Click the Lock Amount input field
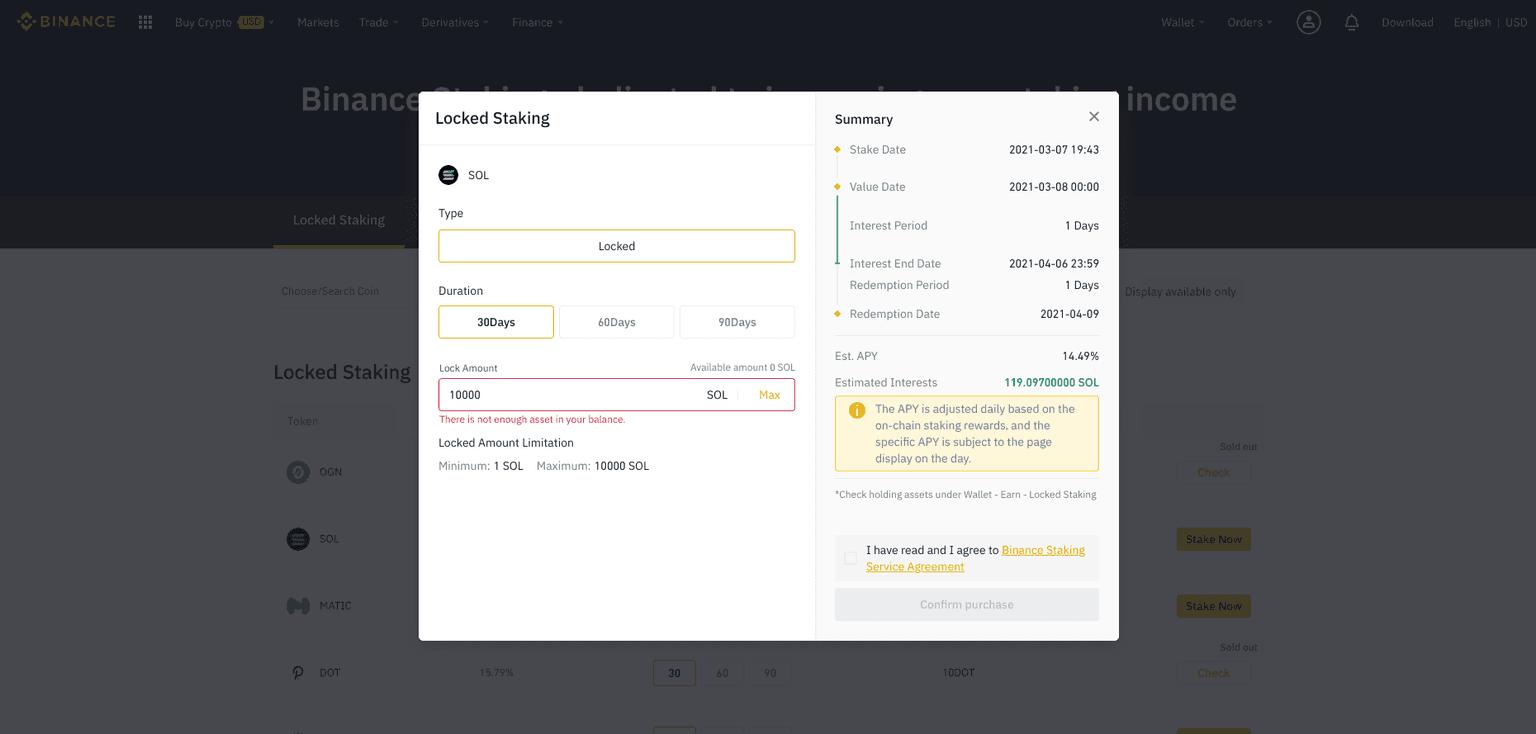Viewport: 1536px width, 734px height. click(570, 395)
